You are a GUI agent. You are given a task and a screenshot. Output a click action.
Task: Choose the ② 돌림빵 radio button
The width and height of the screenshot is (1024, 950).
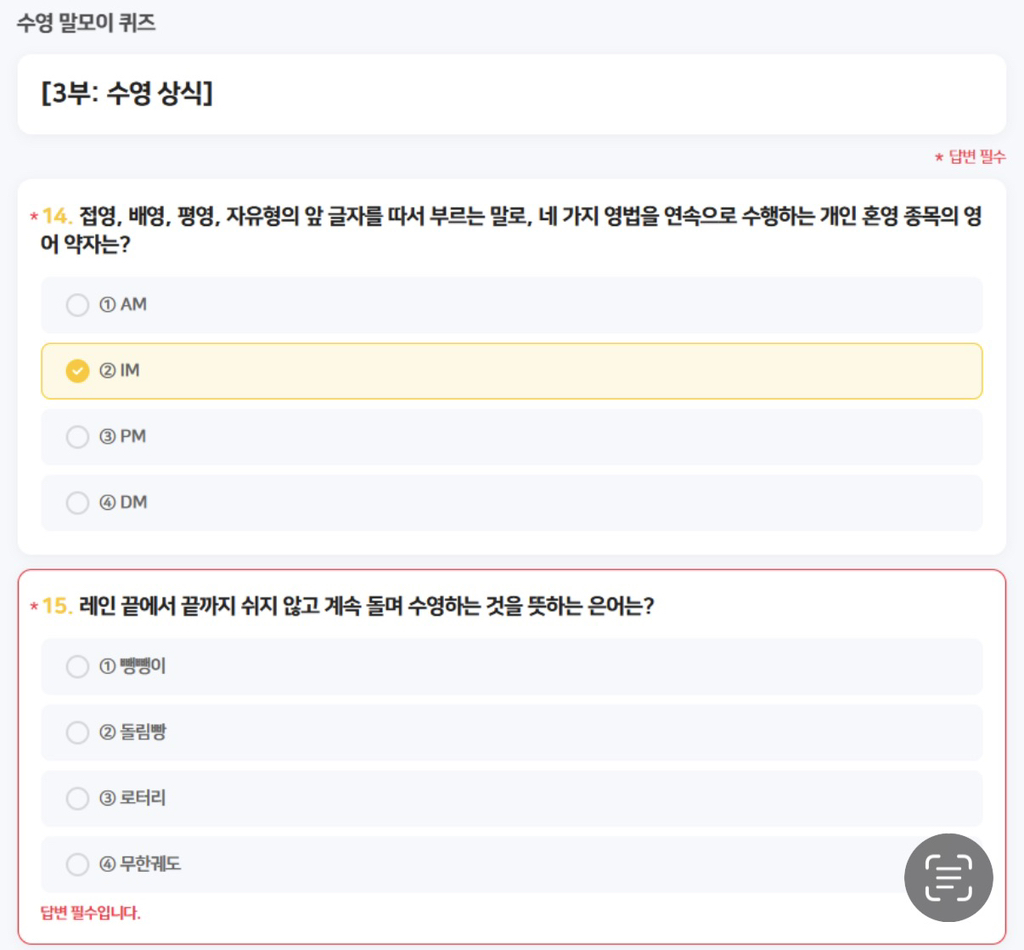pyautogui.click(x=77, y=733)
